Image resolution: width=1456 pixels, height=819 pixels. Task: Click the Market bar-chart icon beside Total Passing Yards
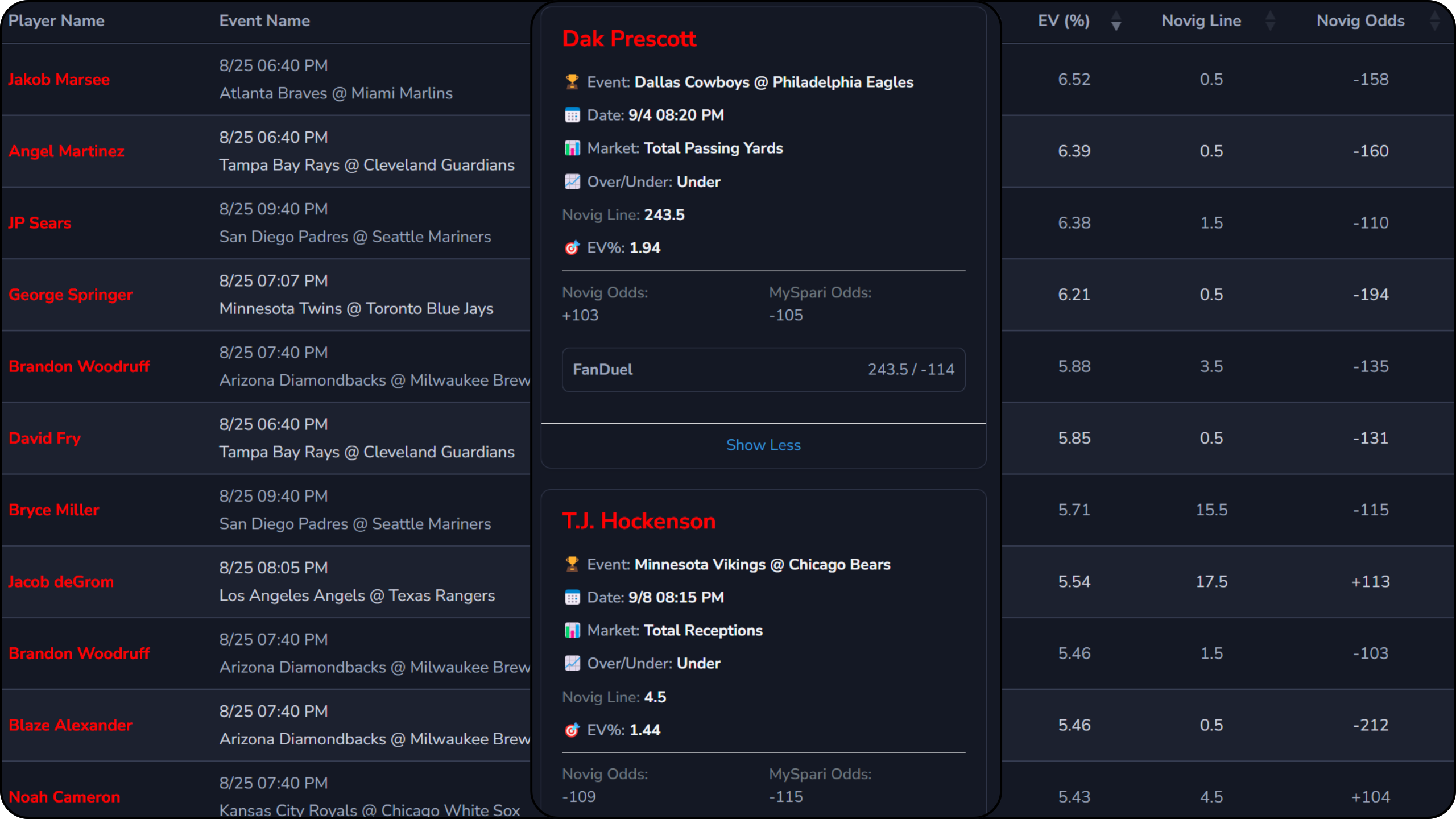(572, 148)
